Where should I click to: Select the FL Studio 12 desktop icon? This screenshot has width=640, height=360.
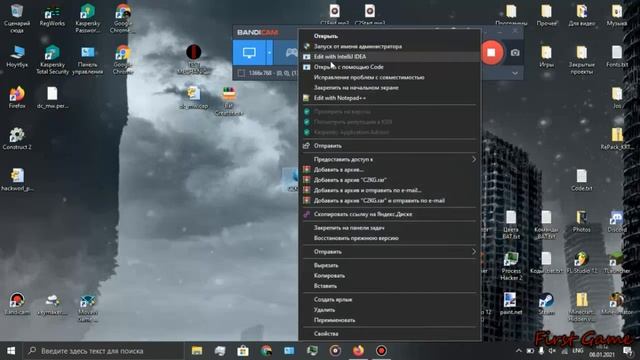582,262
